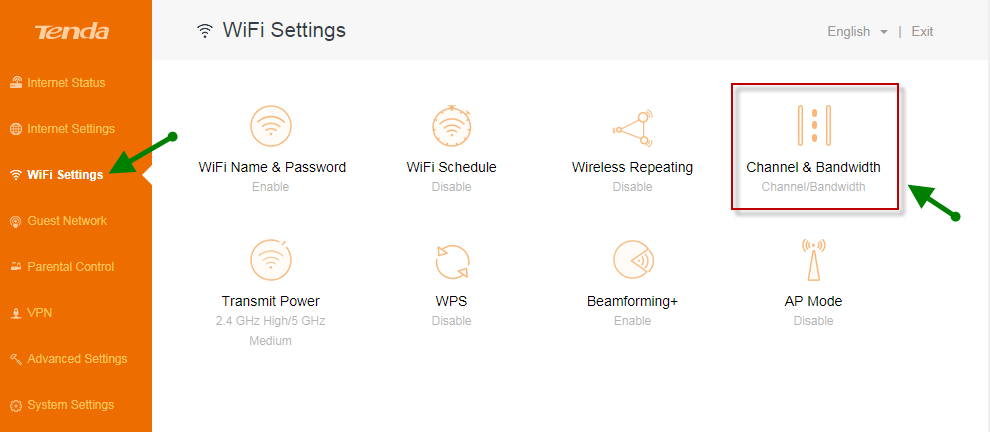Viewport: 990px width, 432px height.
Task: Open the Beamforming+ icon
Action: tap(633, 260)
